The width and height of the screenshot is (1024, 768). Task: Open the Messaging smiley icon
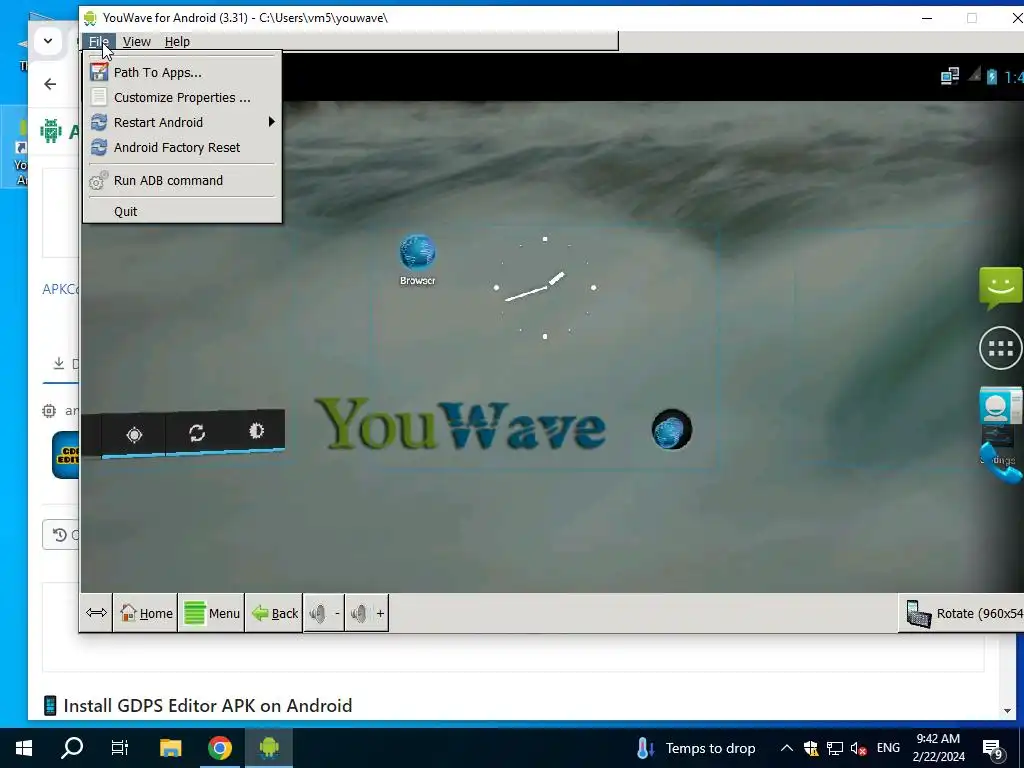pos(1000,287)
